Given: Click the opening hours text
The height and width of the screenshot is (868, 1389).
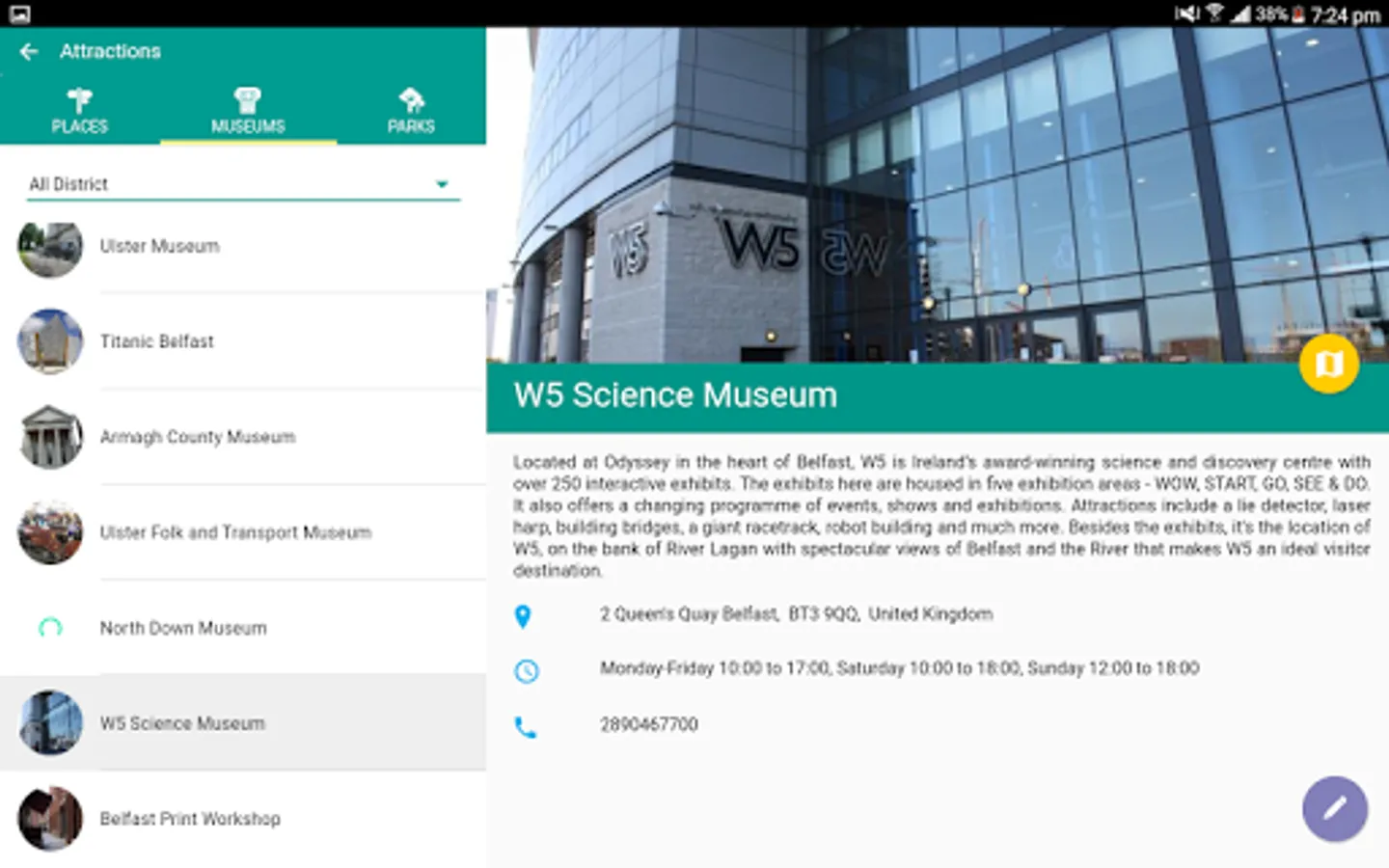Looking at the screenshot, I should (899, 668).
